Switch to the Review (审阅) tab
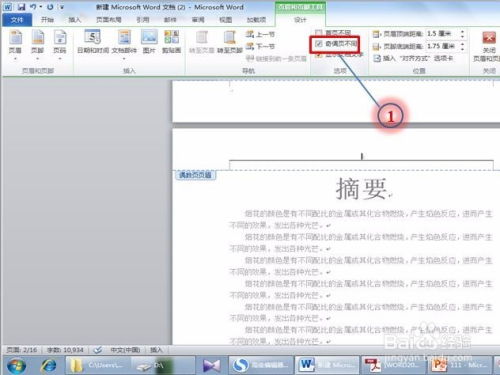 [198, 20]
